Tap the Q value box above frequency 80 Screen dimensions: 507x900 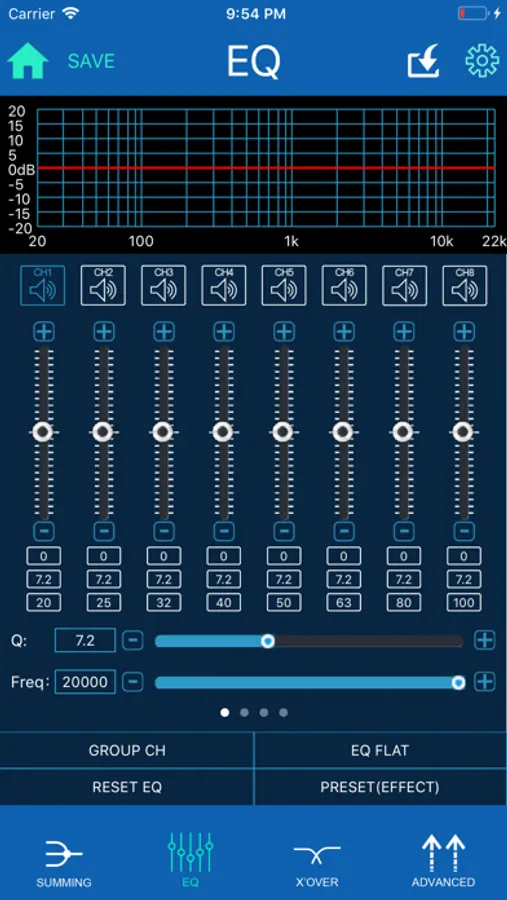[x=404, y=580]
